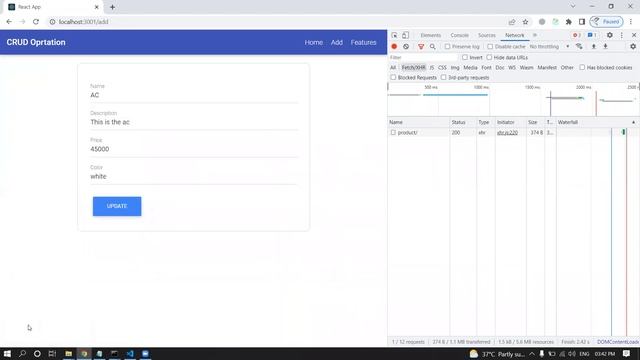Reload the page in the browser
Viewport: 640px width, 360px height.
pyautogui.click(x=36, y=22)
